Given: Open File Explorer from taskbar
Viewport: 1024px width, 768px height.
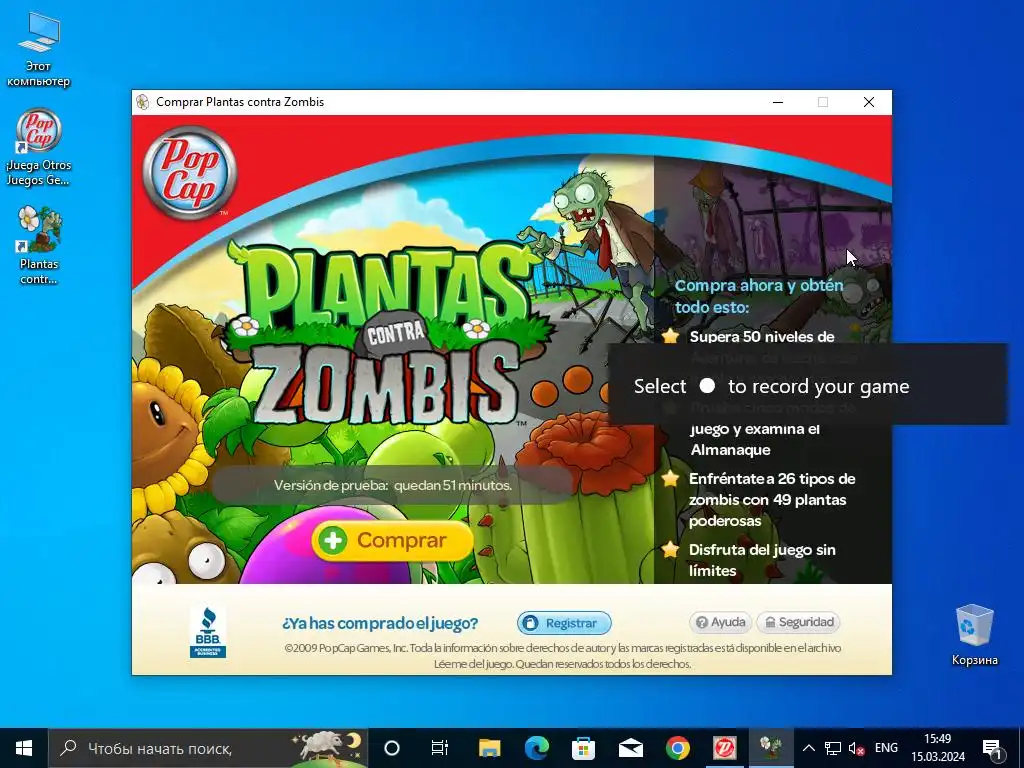Looking at the screenshot, I should 489,748.
